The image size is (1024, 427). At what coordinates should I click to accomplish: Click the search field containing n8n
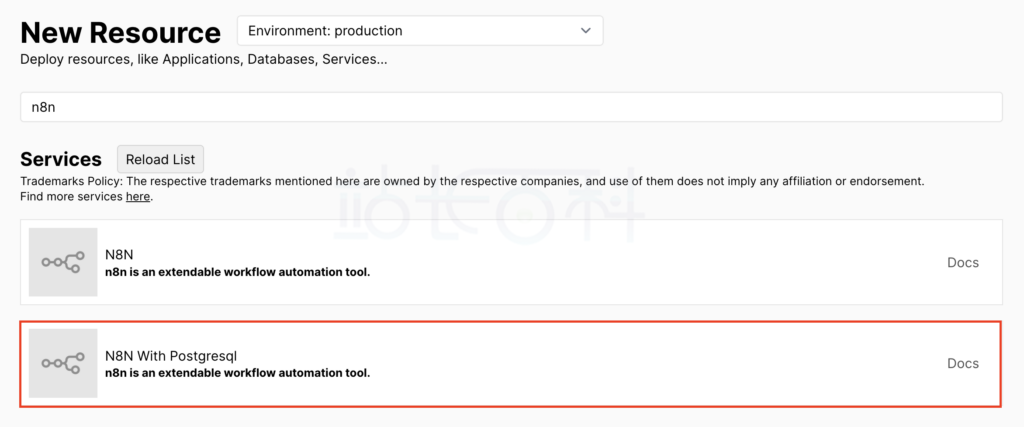click(511, 107)
